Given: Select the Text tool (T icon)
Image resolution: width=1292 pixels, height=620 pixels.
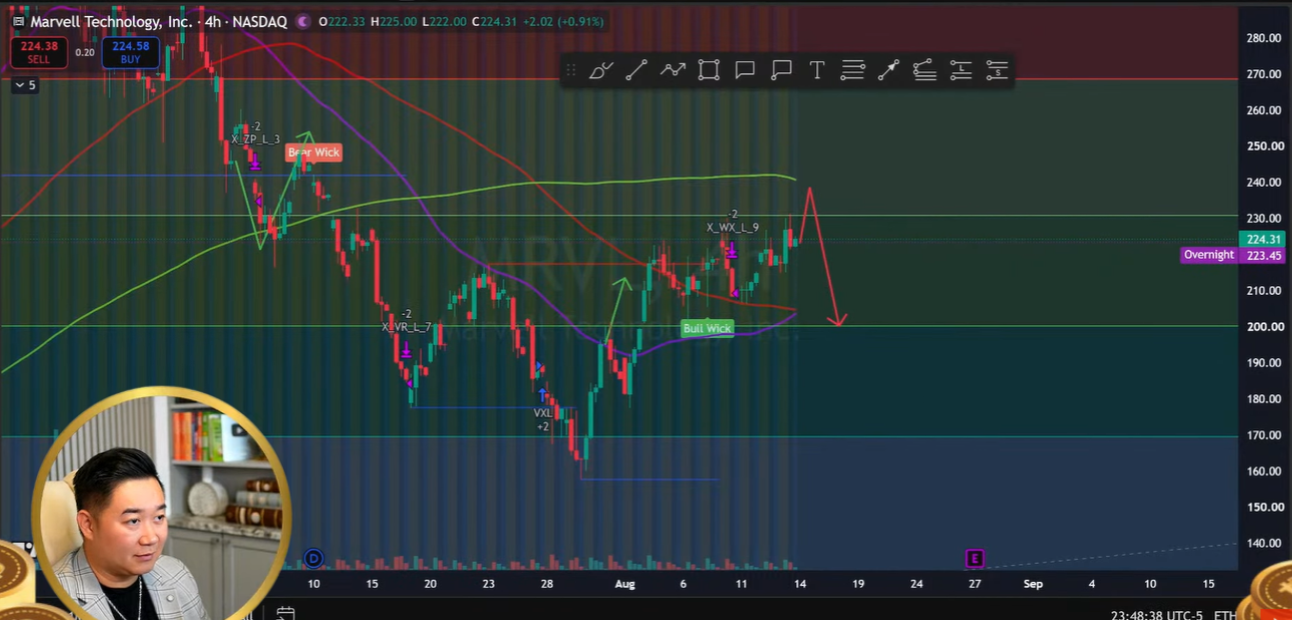Looking at the screenshot, I should pos(817,70).
